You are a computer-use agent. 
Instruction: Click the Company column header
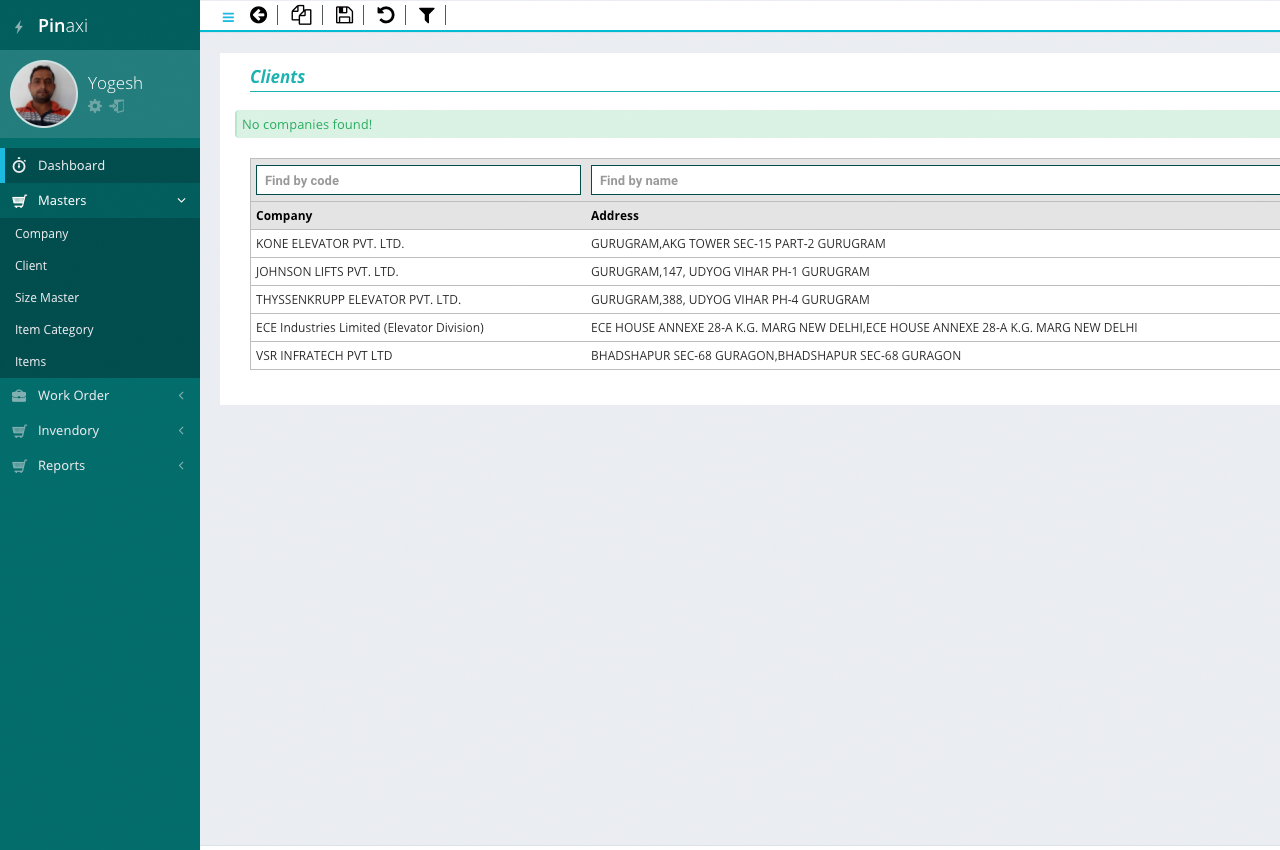pos(284,216)
